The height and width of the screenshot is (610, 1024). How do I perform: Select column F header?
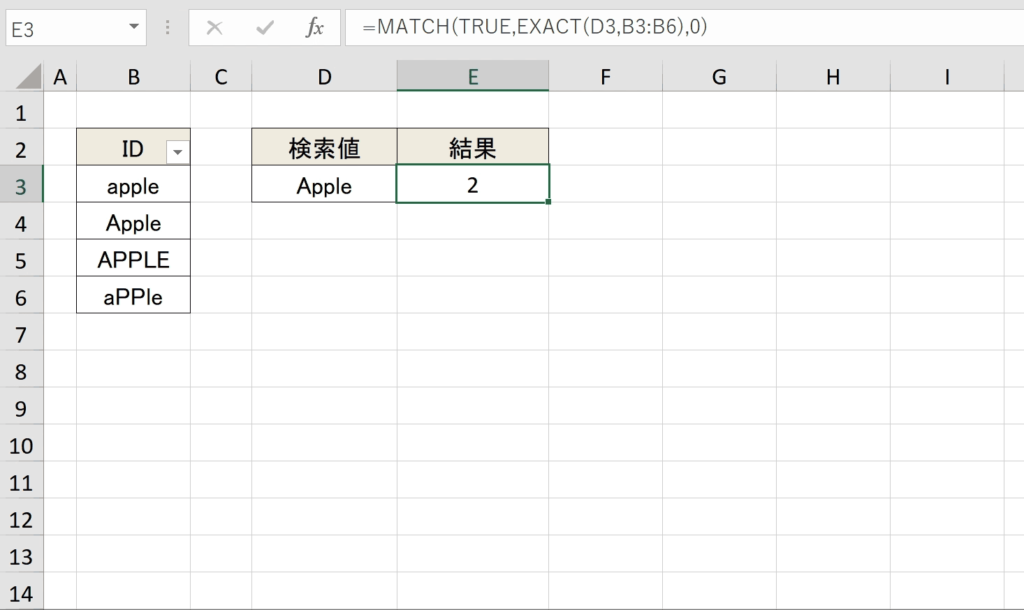605,76
